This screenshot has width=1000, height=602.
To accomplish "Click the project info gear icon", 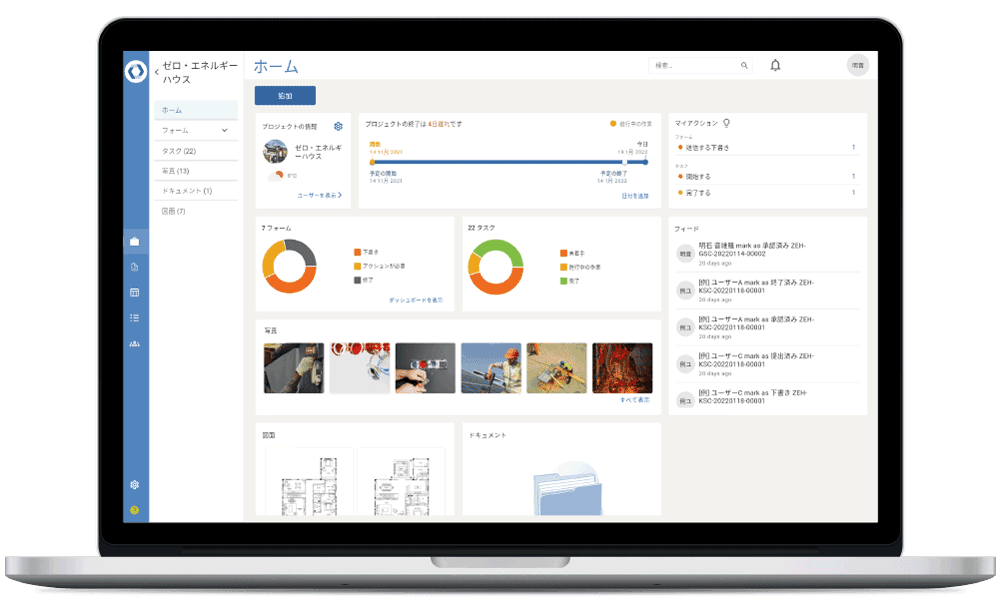I will click(338, 126).
